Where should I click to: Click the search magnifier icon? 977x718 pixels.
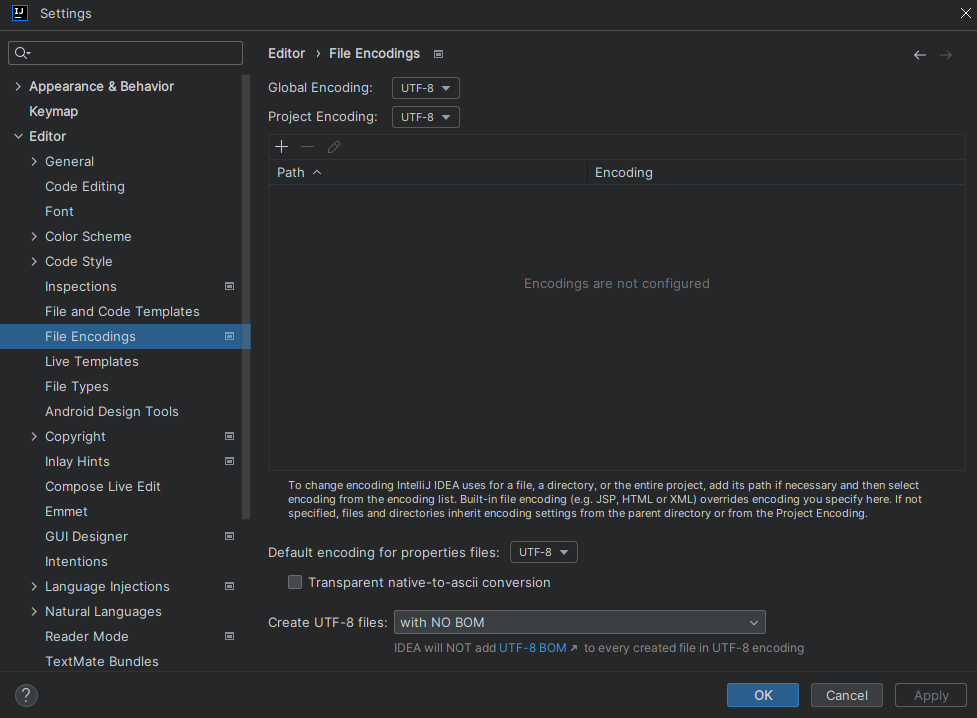click(22, 53)
